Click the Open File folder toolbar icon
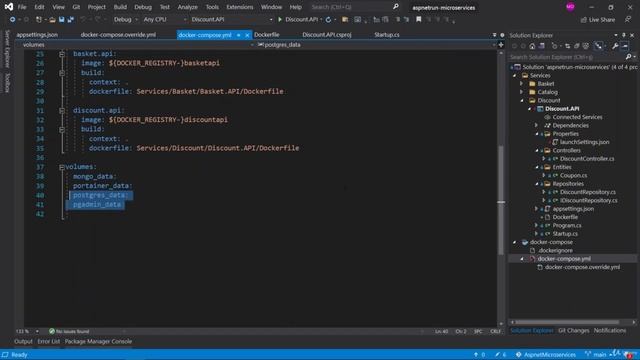 point(52,20)
